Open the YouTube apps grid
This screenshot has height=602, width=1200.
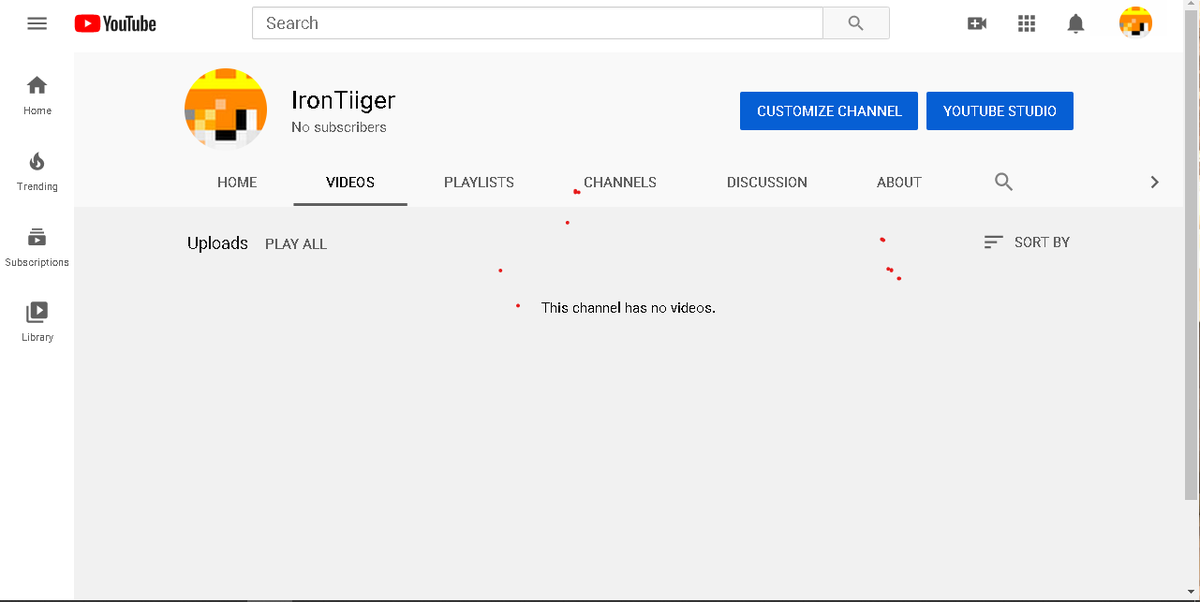tap(1026, 23)
